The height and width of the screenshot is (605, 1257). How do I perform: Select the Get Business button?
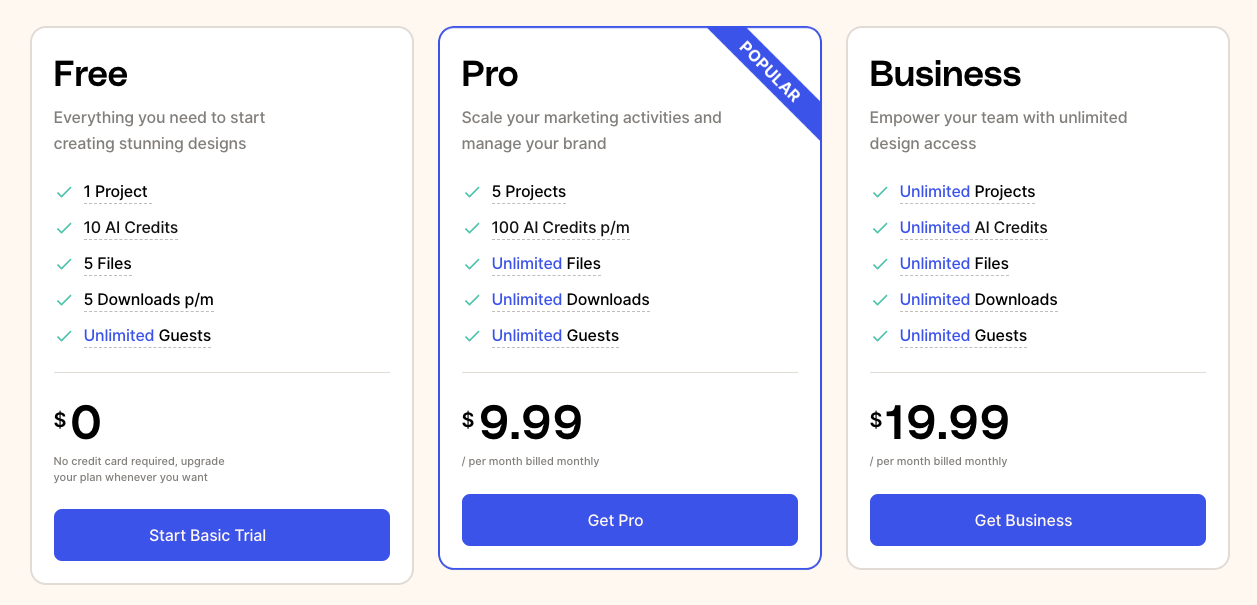[x=1037, y=520]
